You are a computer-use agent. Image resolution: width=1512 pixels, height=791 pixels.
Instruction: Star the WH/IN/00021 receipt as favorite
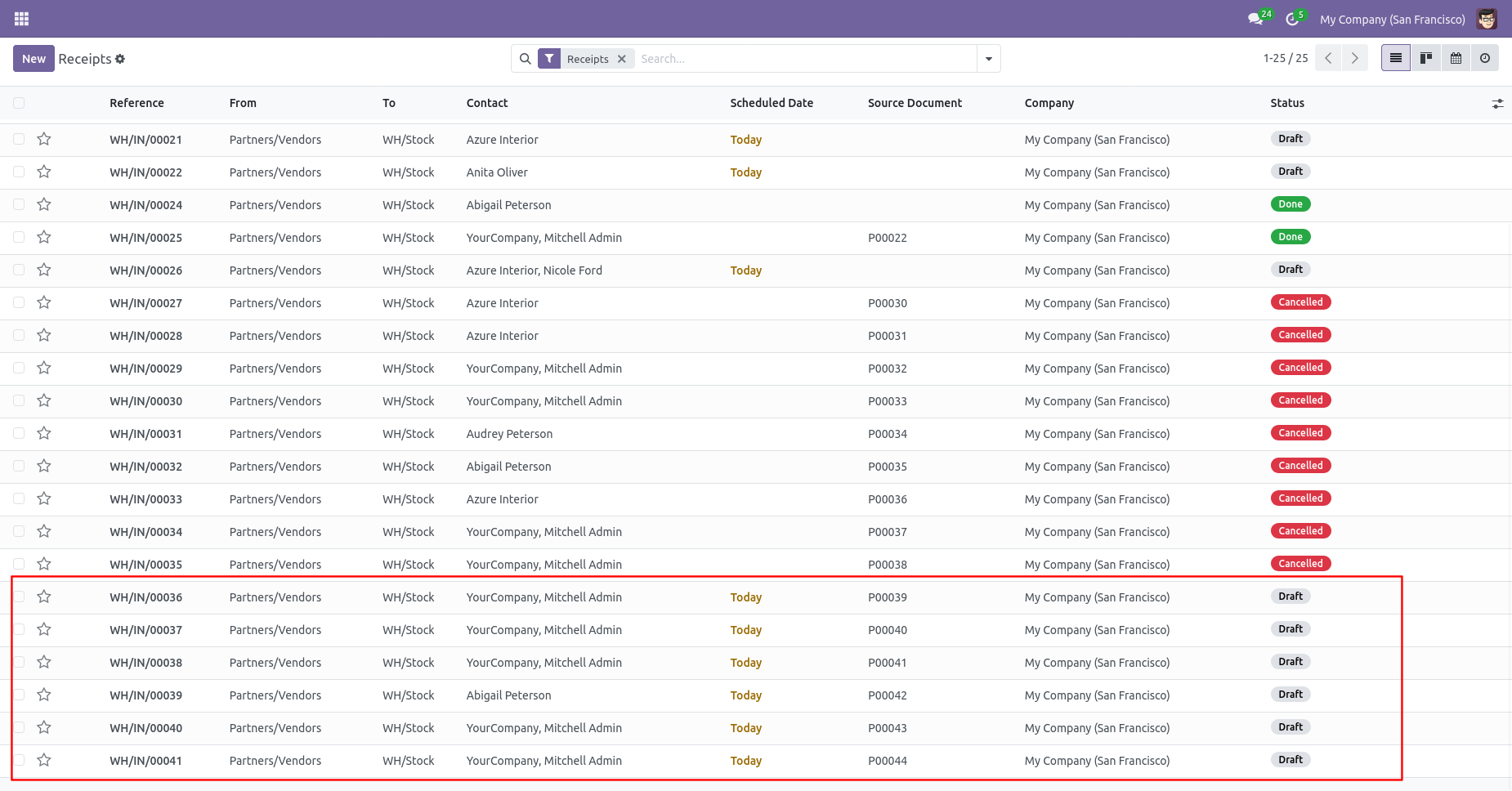[x=44, y=139]
